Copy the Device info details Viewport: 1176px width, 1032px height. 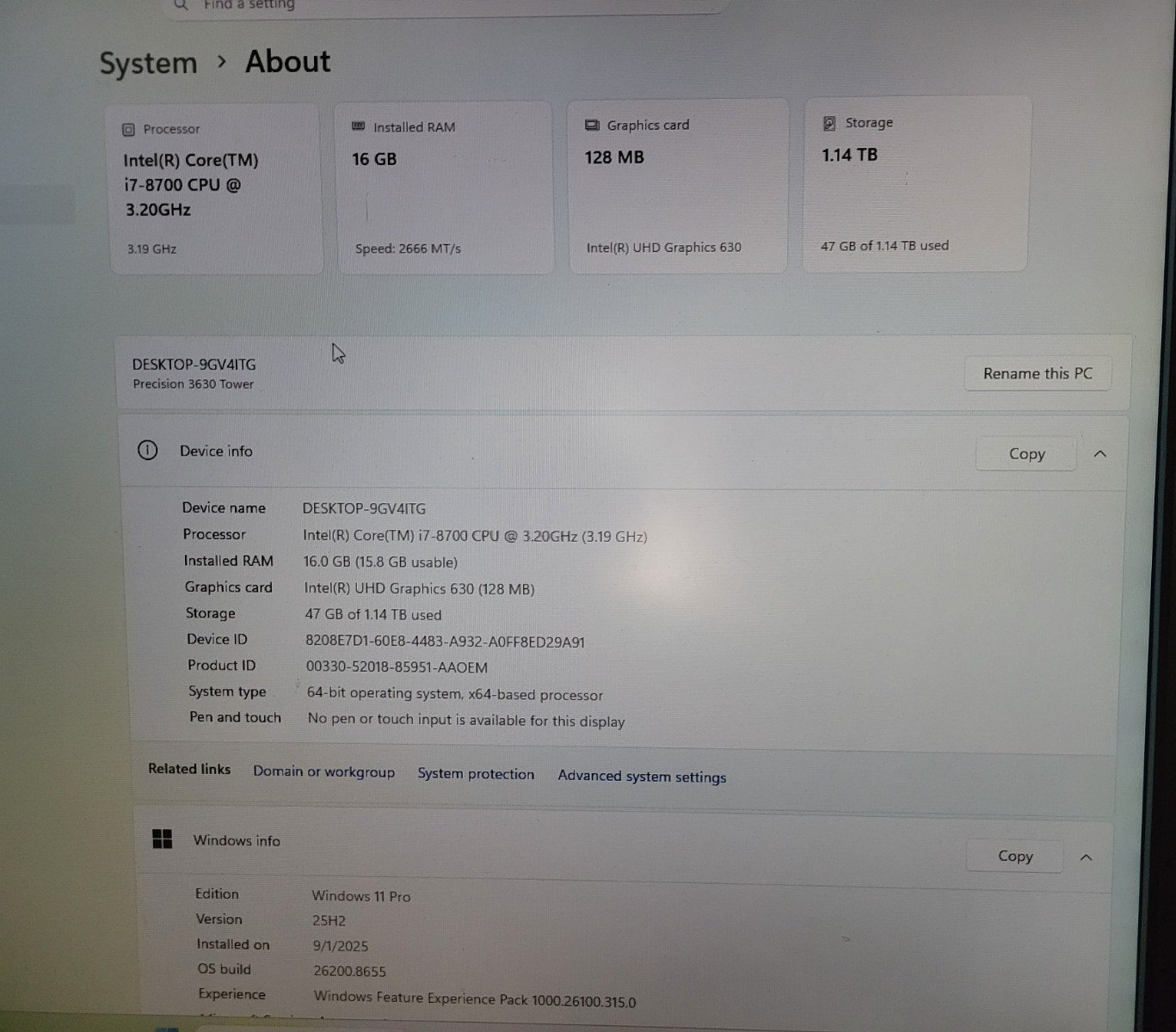[1026, 453]
